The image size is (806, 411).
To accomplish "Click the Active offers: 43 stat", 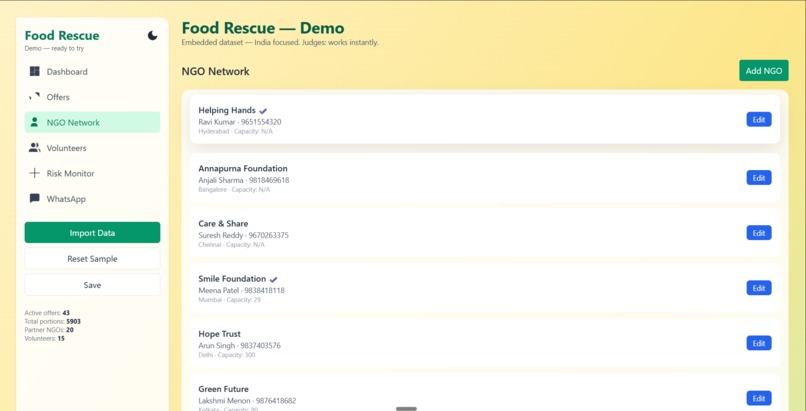I will (47, 313).
